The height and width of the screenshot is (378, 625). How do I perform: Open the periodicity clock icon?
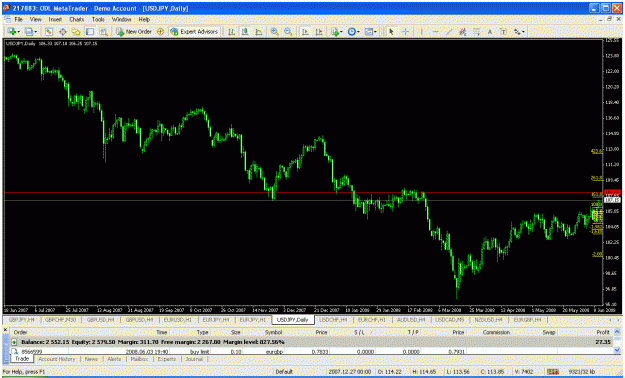[352, 32]
